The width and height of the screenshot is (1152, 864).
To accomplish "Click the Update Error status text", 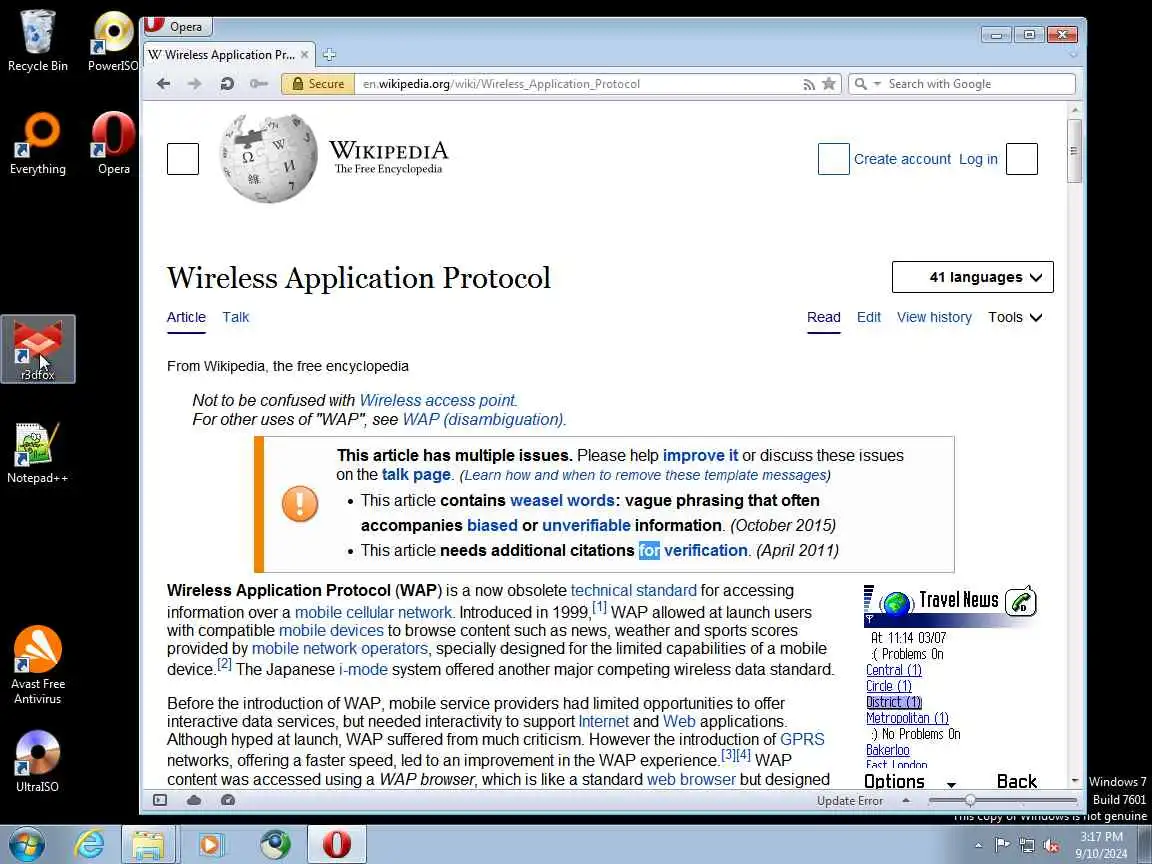I will [x=849, y=801].
